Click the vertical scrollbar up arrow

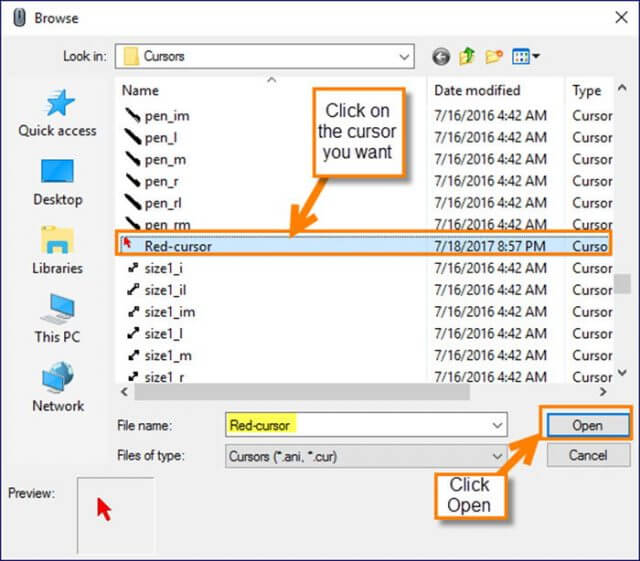(x=622, y=88)
